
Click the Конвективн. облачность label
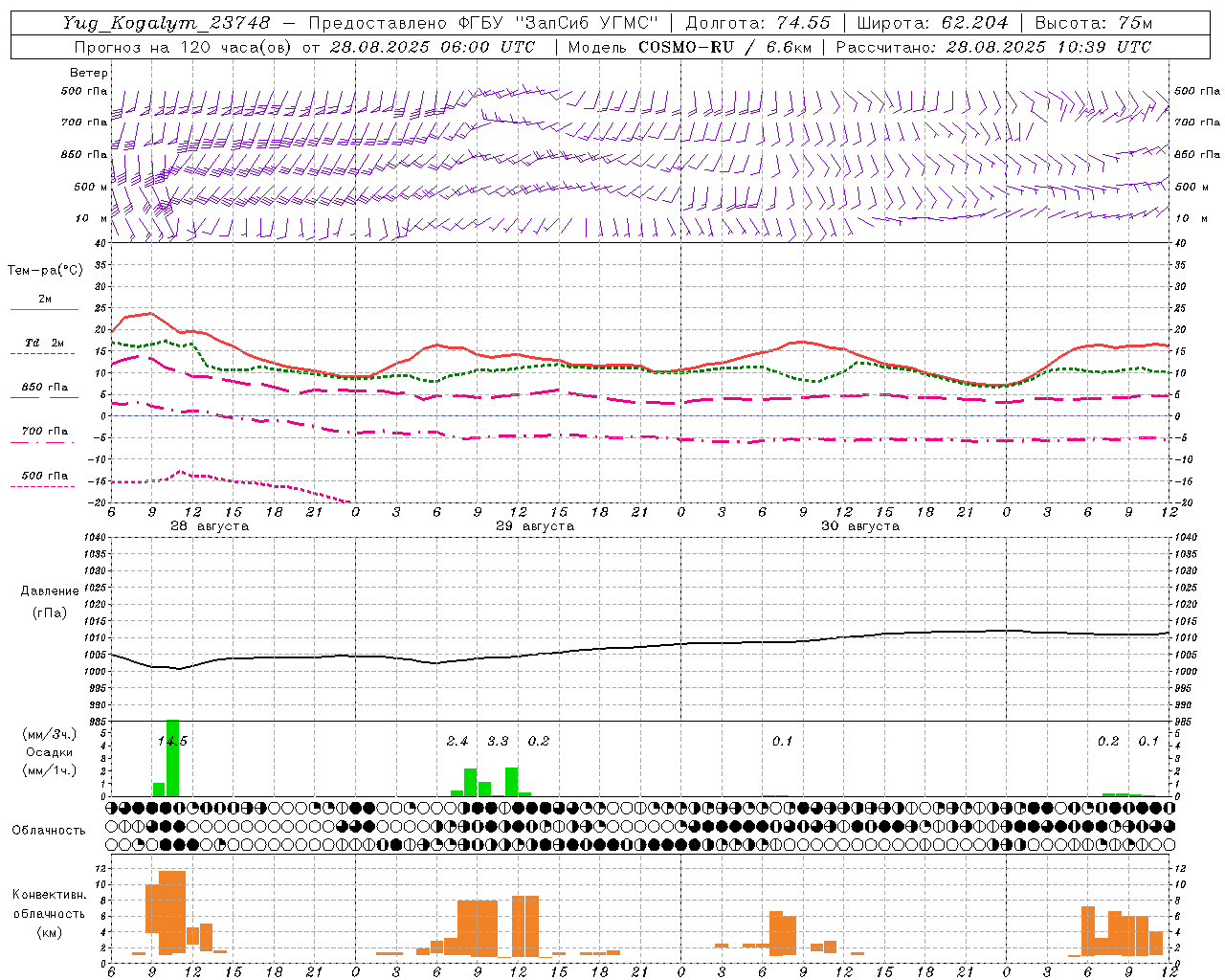pos(50,903)
